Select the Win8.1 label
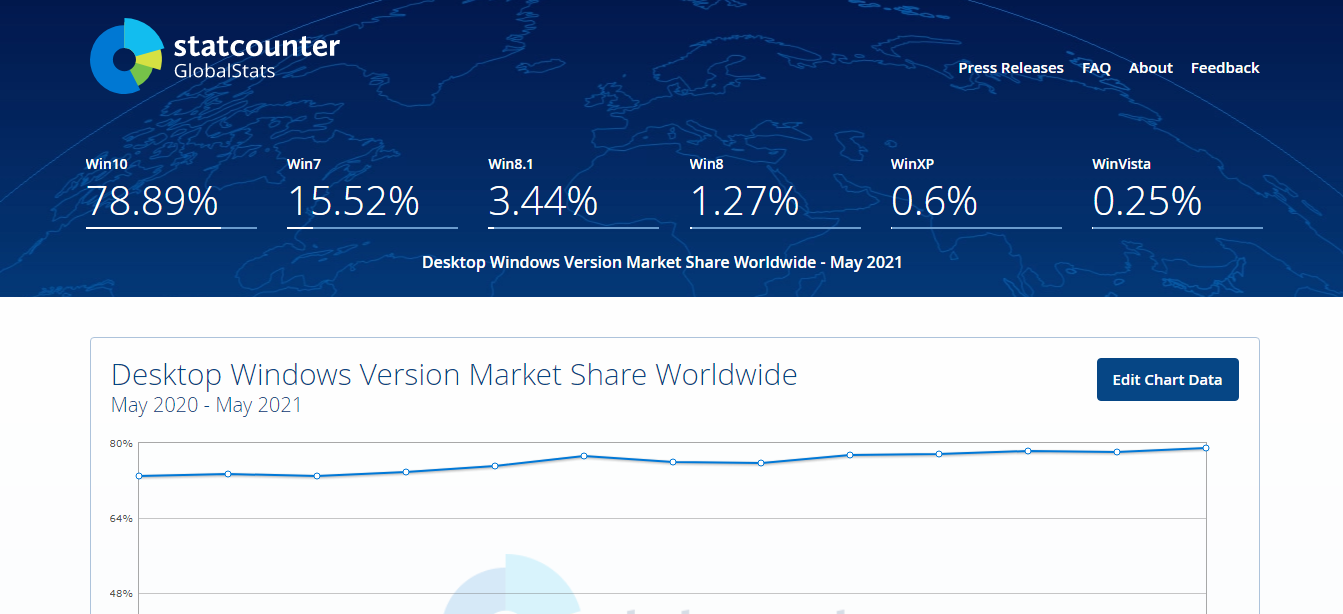Screen dimensions: 1343x614 510,164
